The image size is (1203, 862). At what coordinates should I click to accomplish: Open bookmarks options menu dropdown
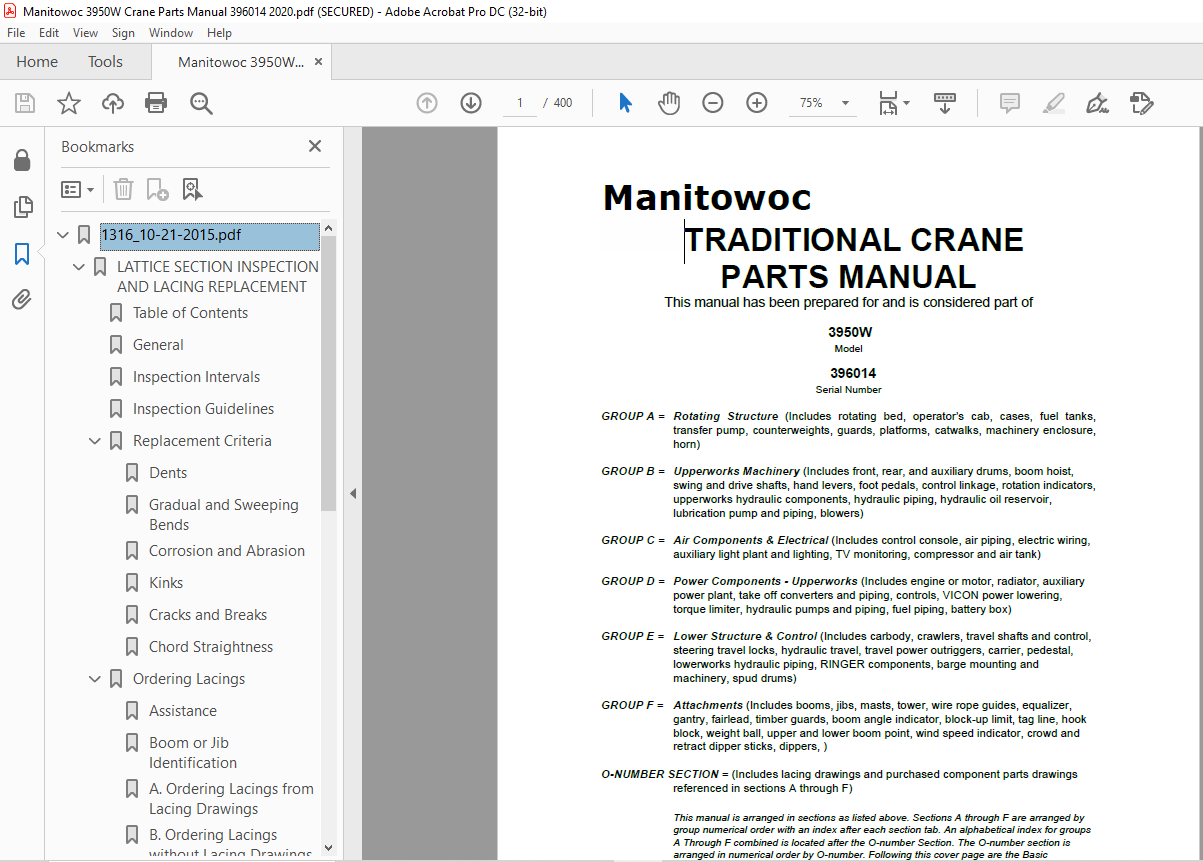click(78, 189)
